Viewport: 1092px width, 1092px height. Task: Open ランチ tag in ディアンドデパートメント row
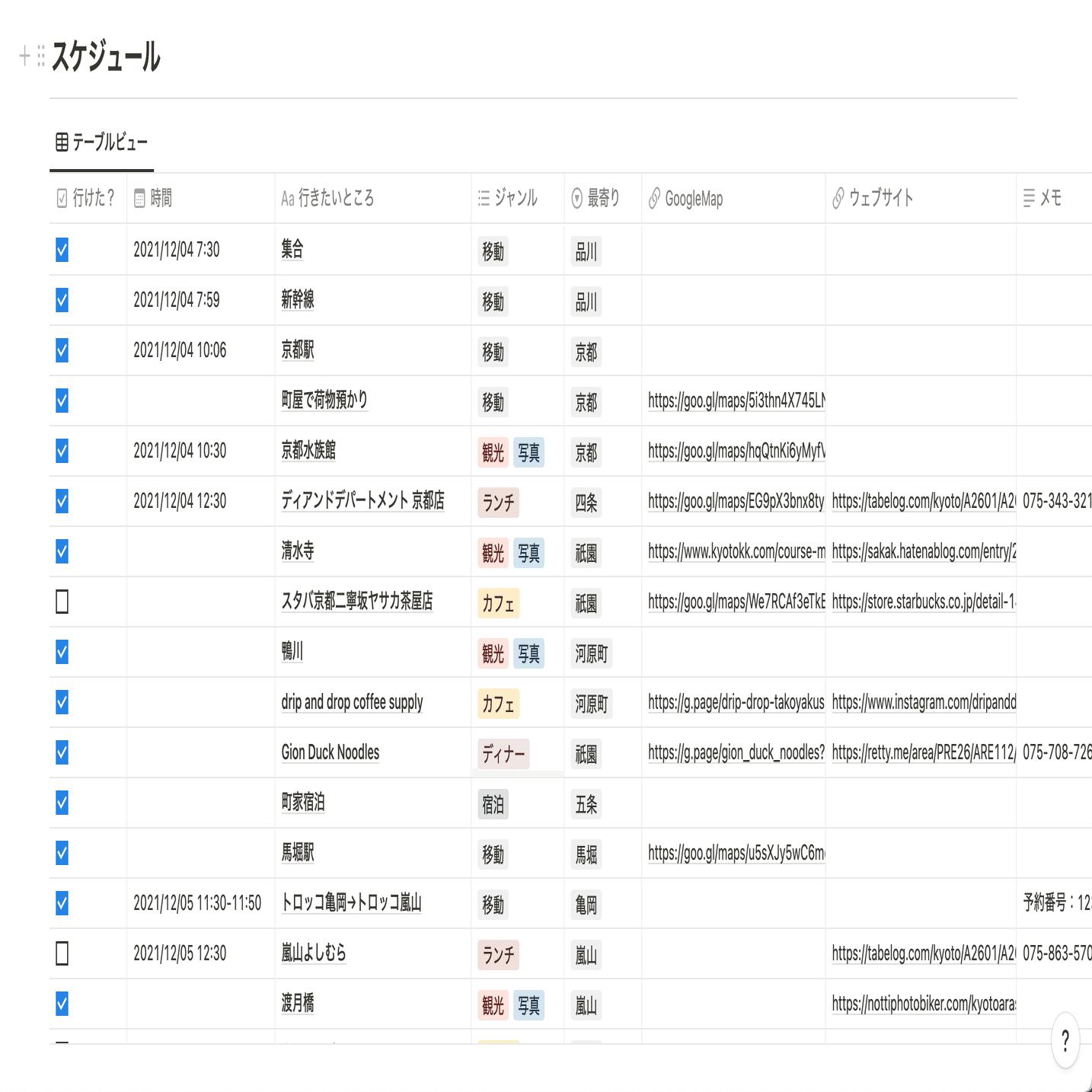pos(498,503)
